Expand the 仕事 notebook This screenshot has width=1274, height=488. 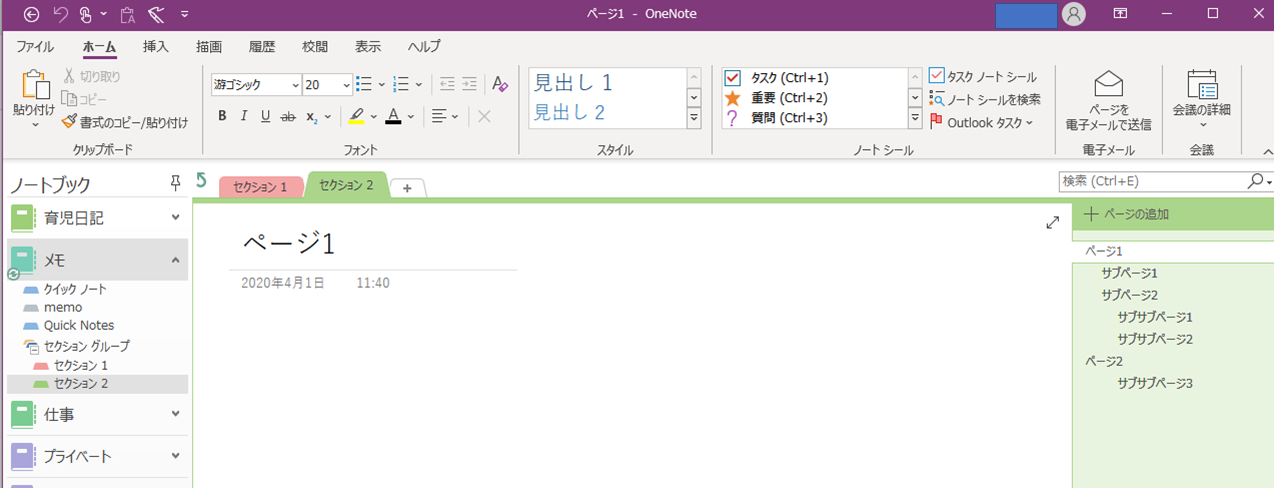tap(175, 413)
